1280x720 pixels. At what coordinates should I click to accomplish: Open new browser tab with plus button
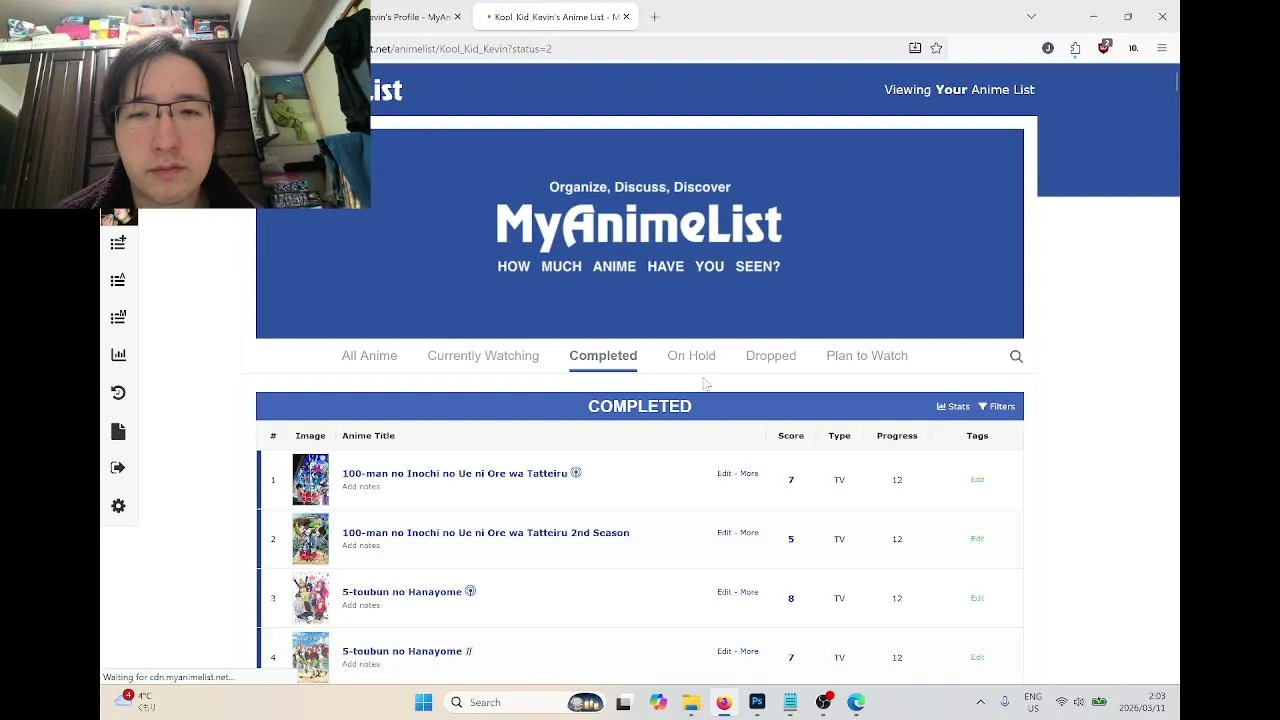click(x=655, y=17)
